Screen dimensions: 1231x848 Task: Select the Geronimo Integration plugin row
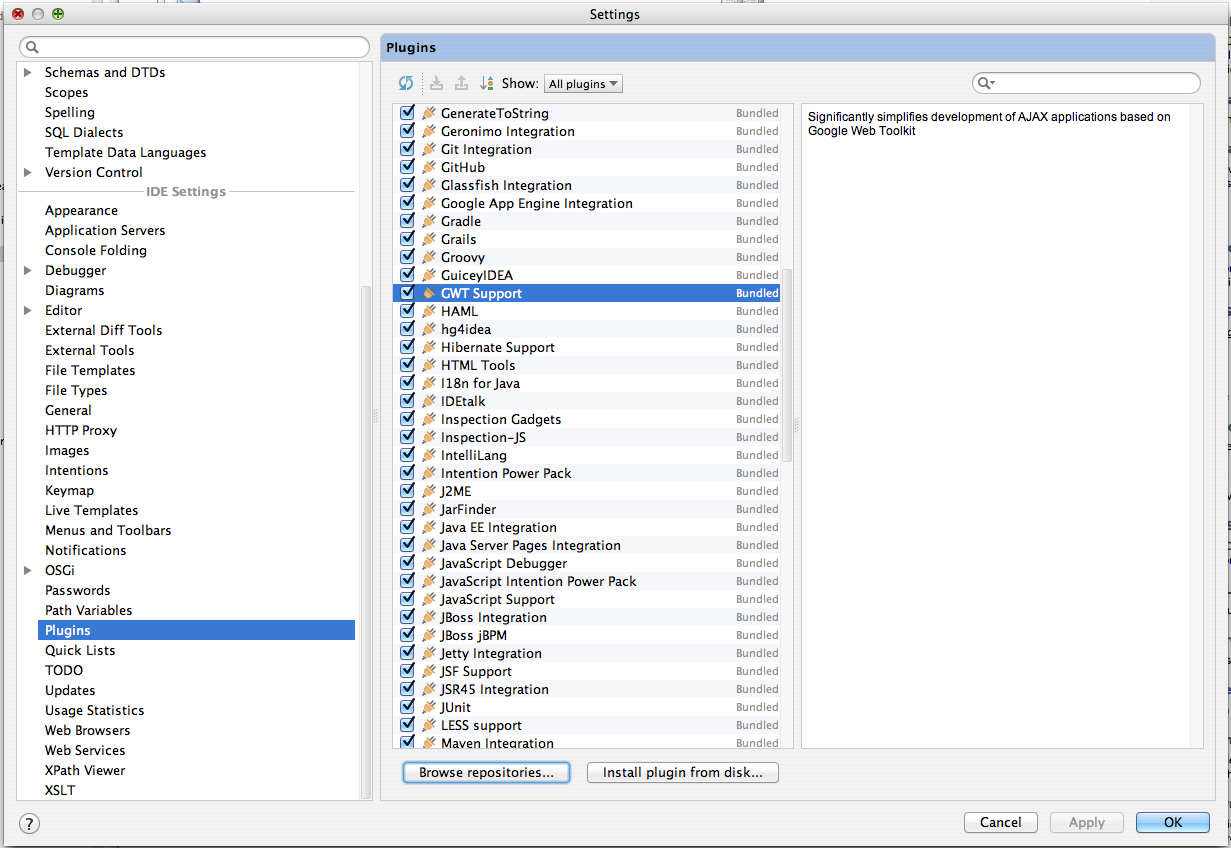pos(587,131)
